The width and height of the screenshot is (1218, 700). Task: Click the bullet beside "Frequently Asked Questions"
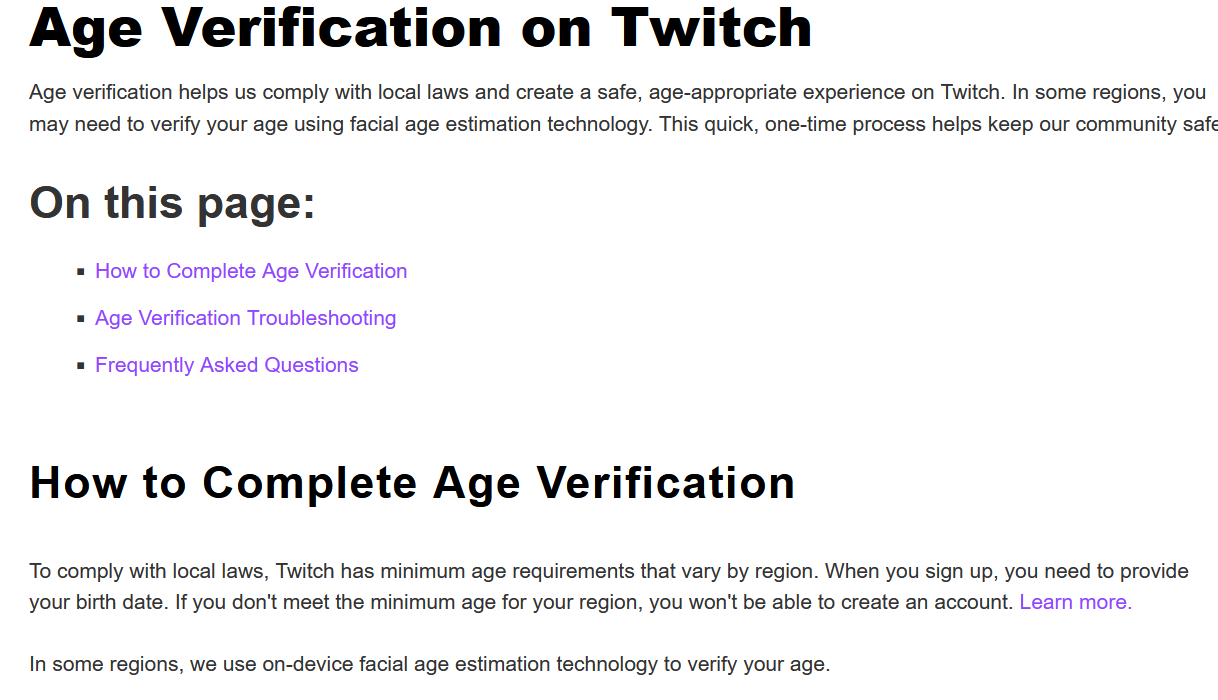(81, 366)
